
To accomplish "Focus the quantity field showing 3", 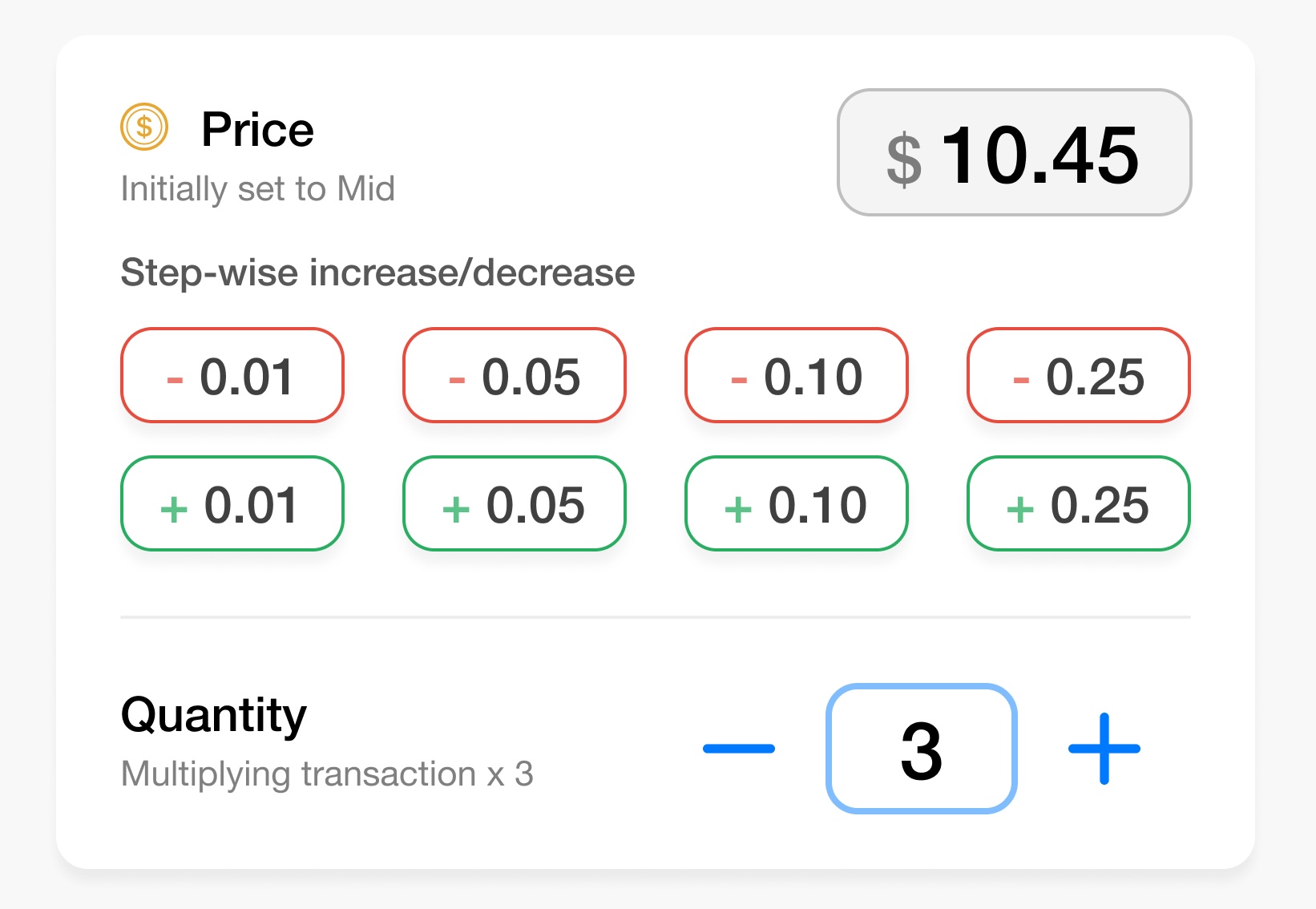I will point(922,749).
